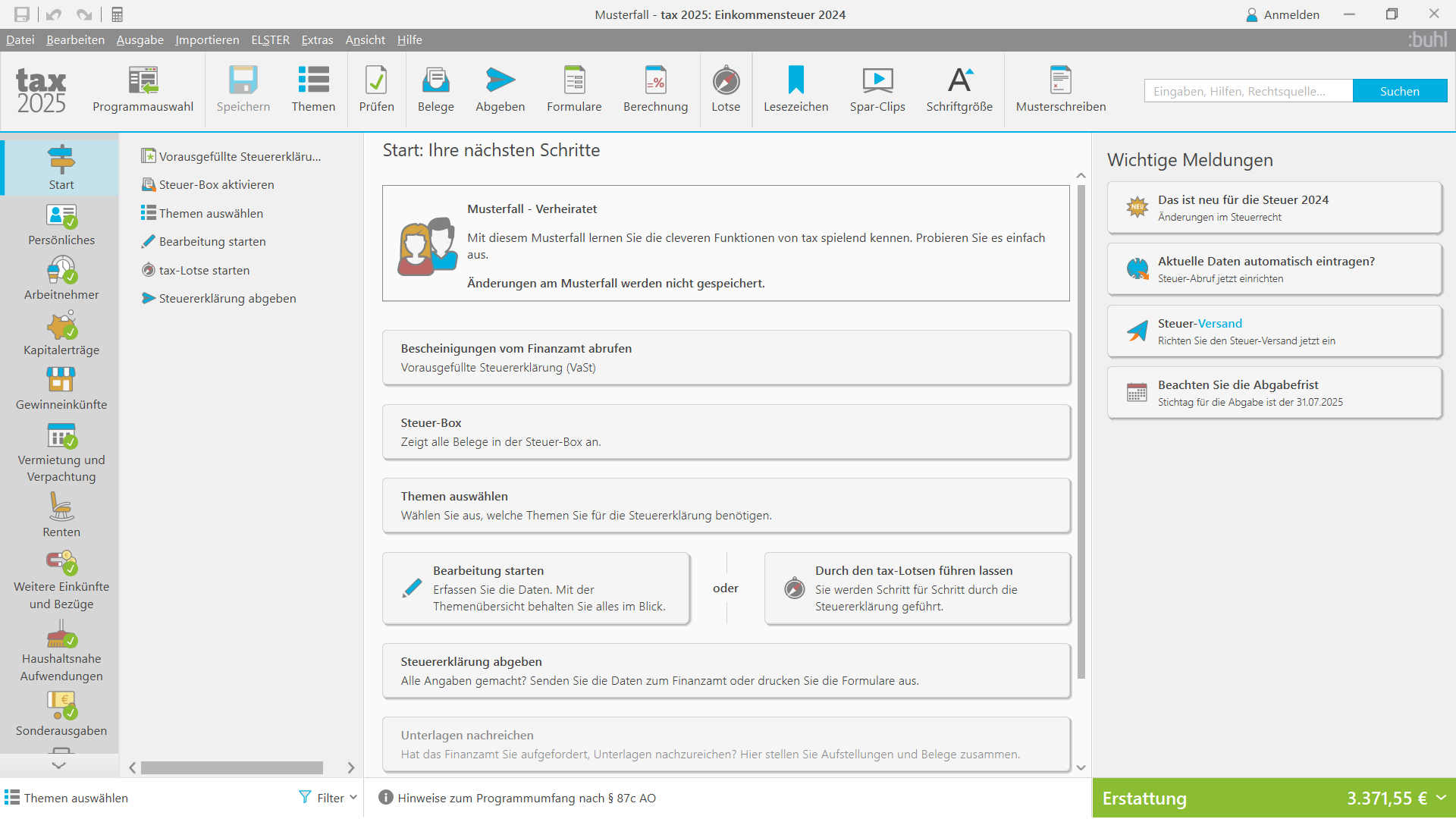Click the horizontal scrollbar under topic list
Screen dimensions: 1456x819
[x=231, y=767]
